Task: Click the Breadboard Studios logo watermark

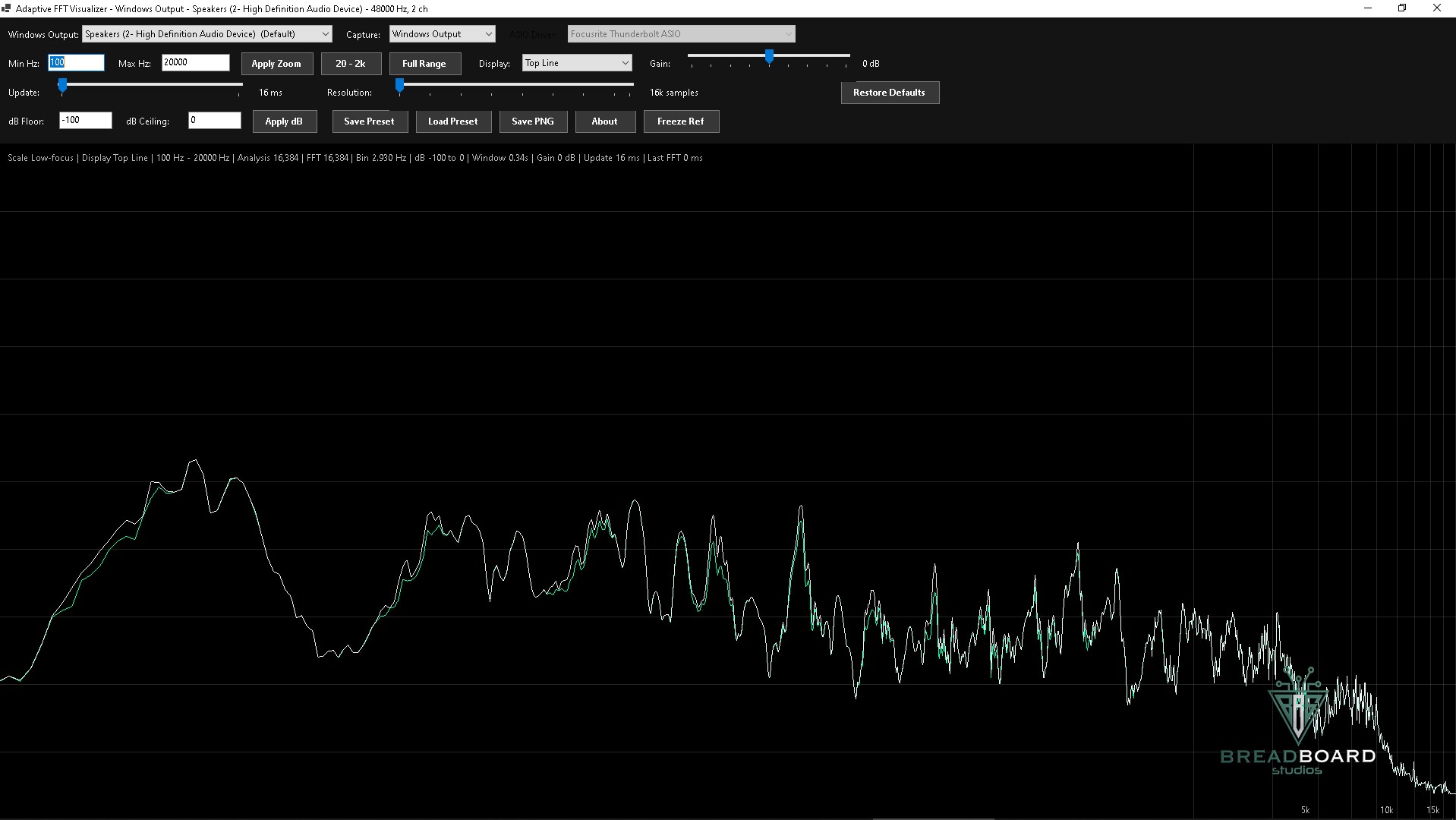Action: [x=1297, y=721]
